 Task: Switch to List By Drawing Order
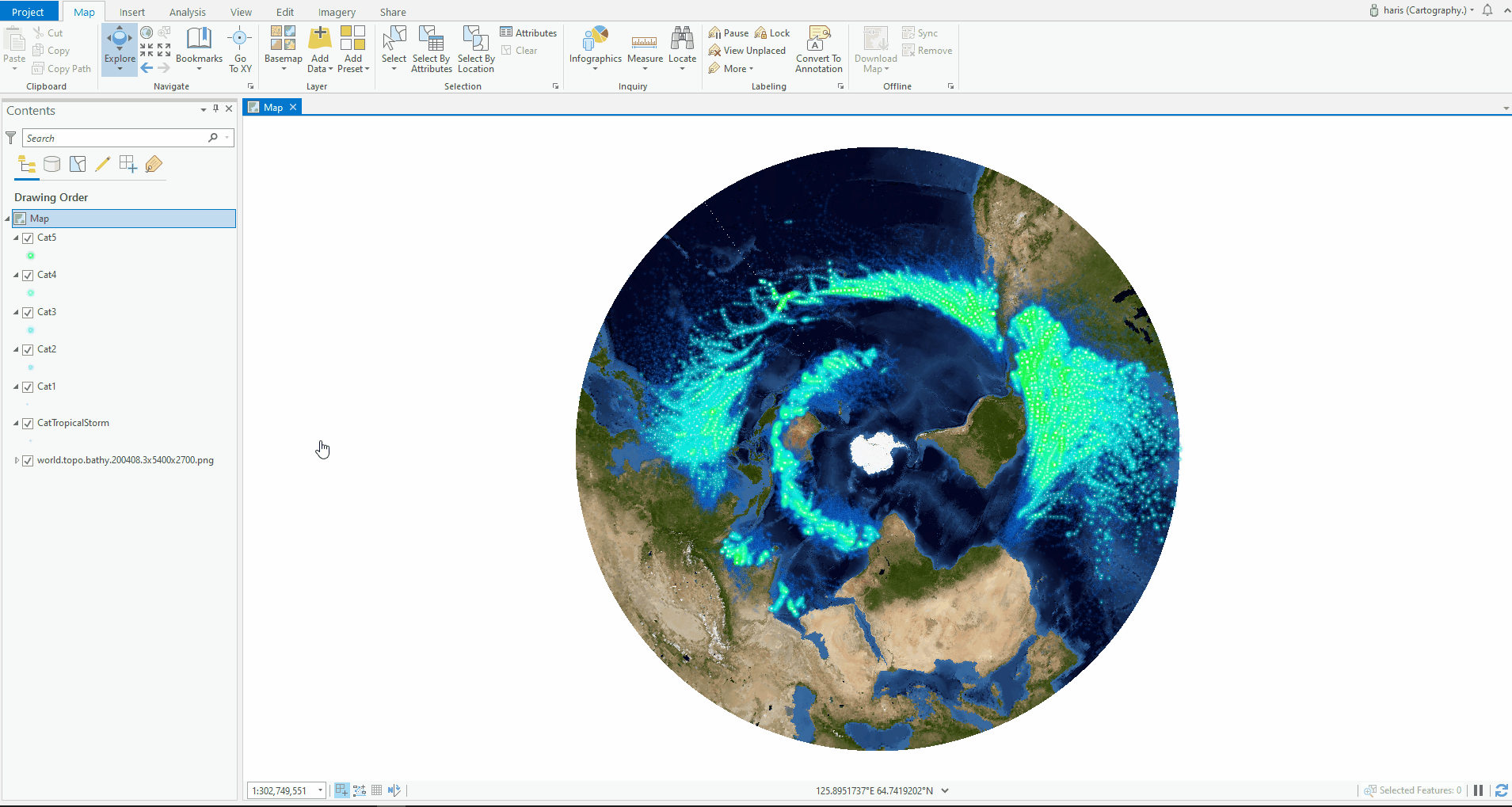tap(27, 164)
